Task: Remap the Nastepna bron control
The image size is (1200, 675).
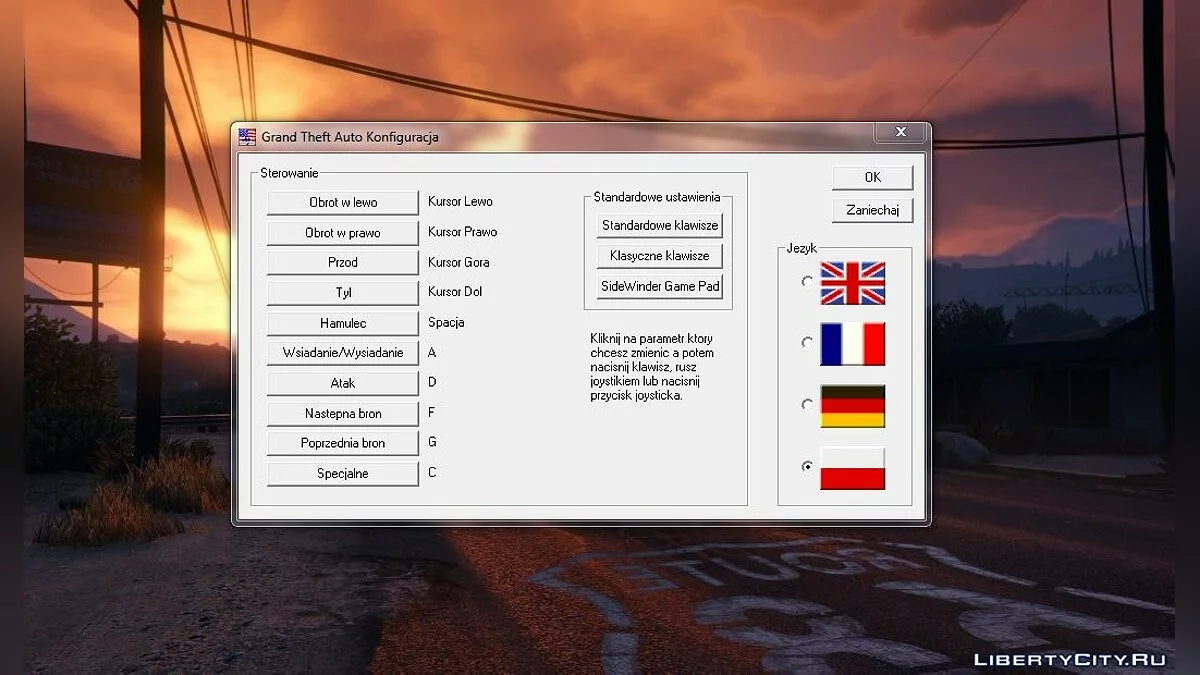Action: [342, 413]
